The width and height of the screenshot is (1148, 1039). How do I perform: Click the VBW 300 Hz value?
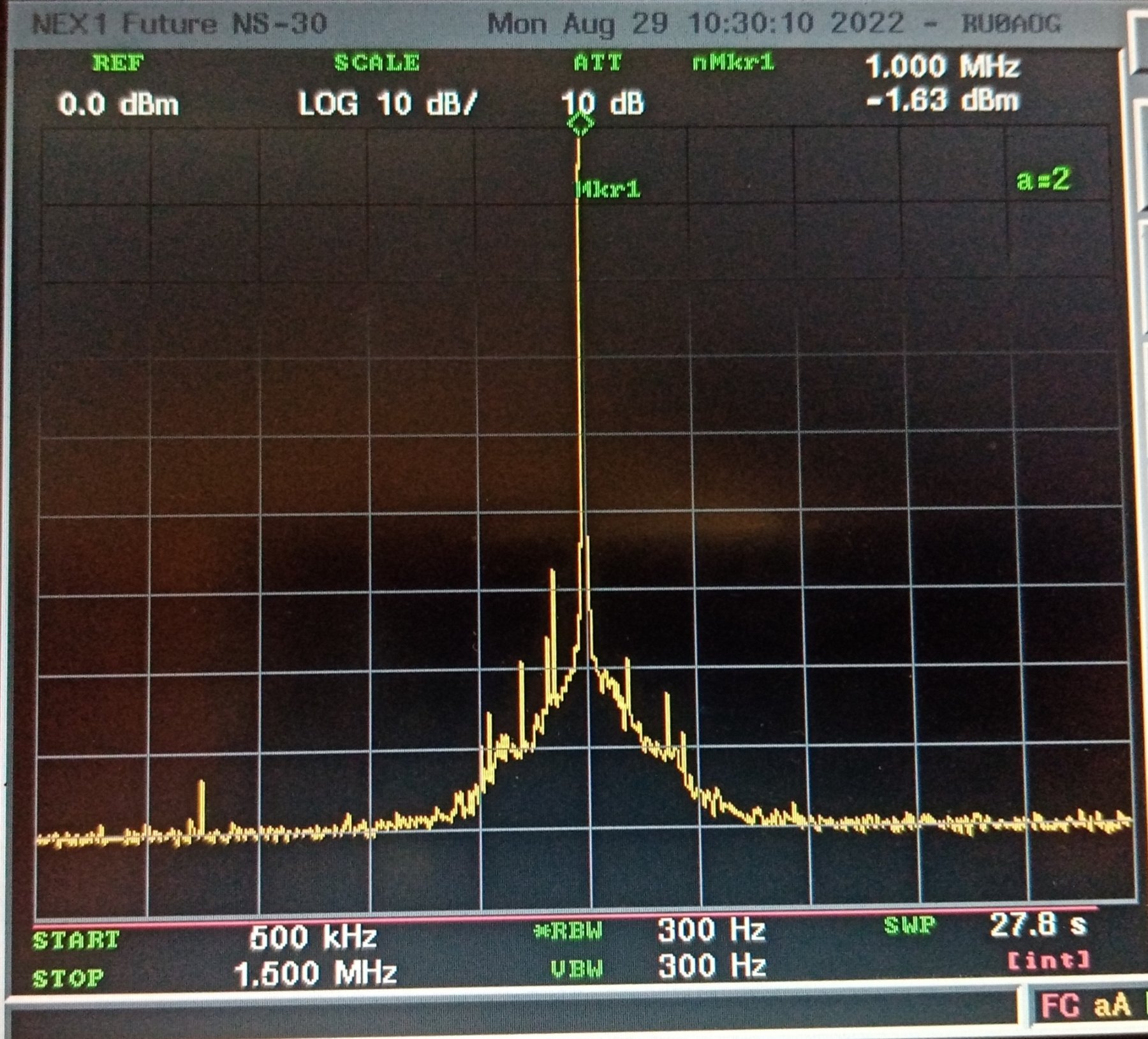tap(712, 966)
